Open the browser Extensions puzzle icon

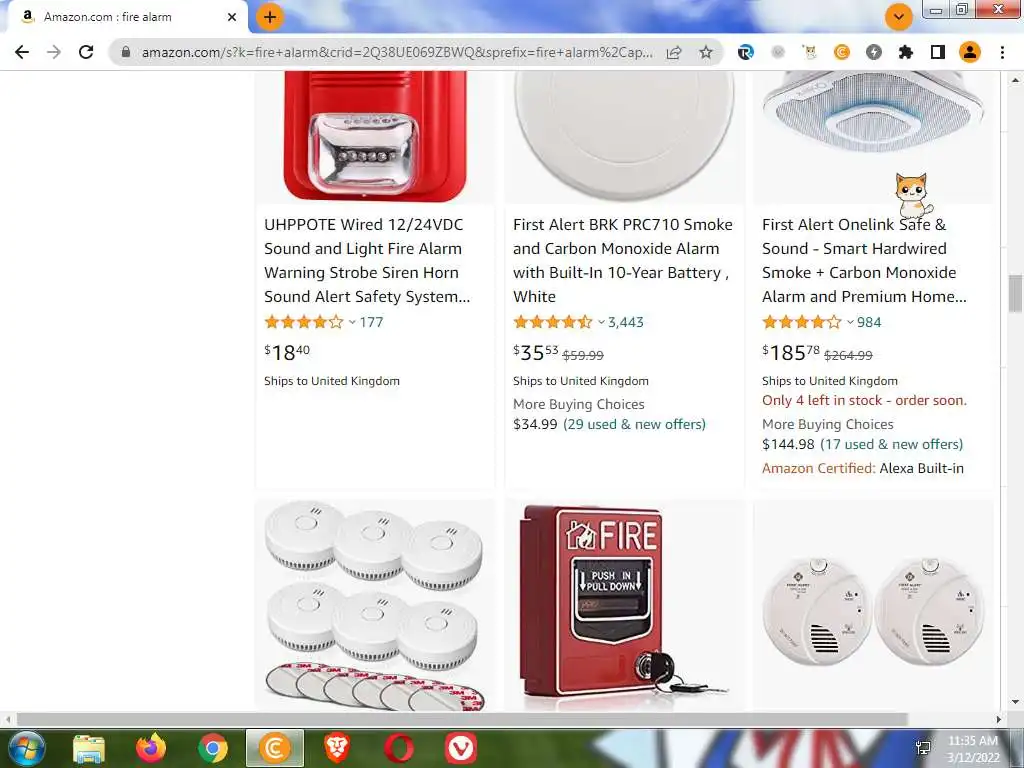906,52
